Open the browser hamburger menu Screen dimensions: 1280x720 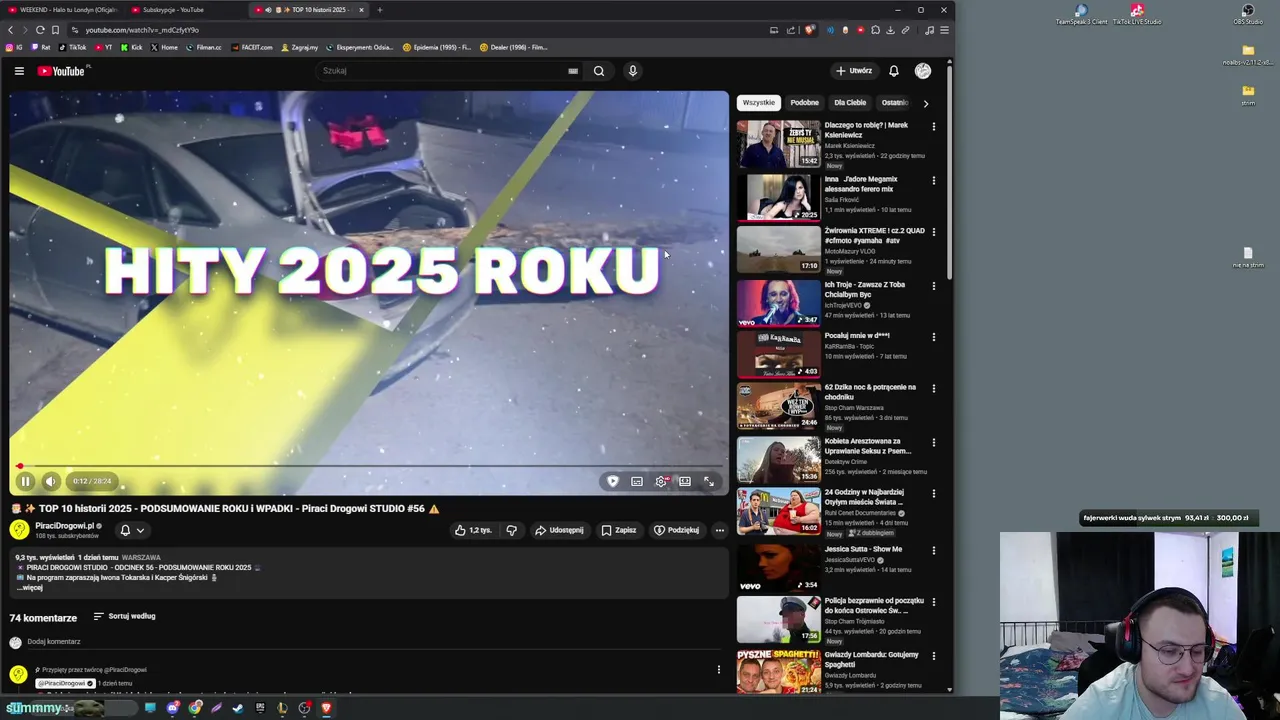coord(944,30)
